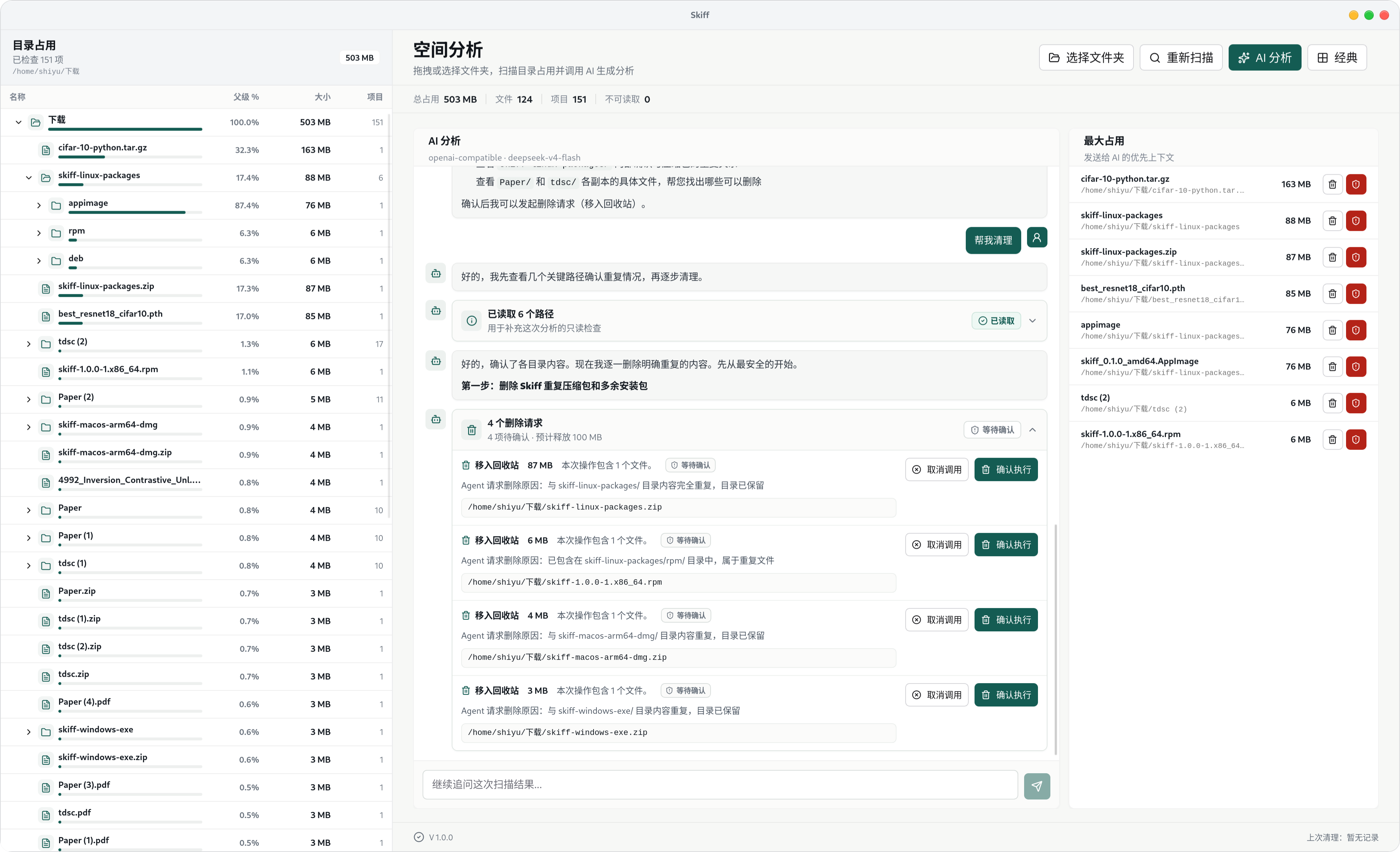This screenshot has height=852, width=1400.
Task: Confirm deletion of skiff-macos-arm64-dmg.zip
Action: point(1006,620)
